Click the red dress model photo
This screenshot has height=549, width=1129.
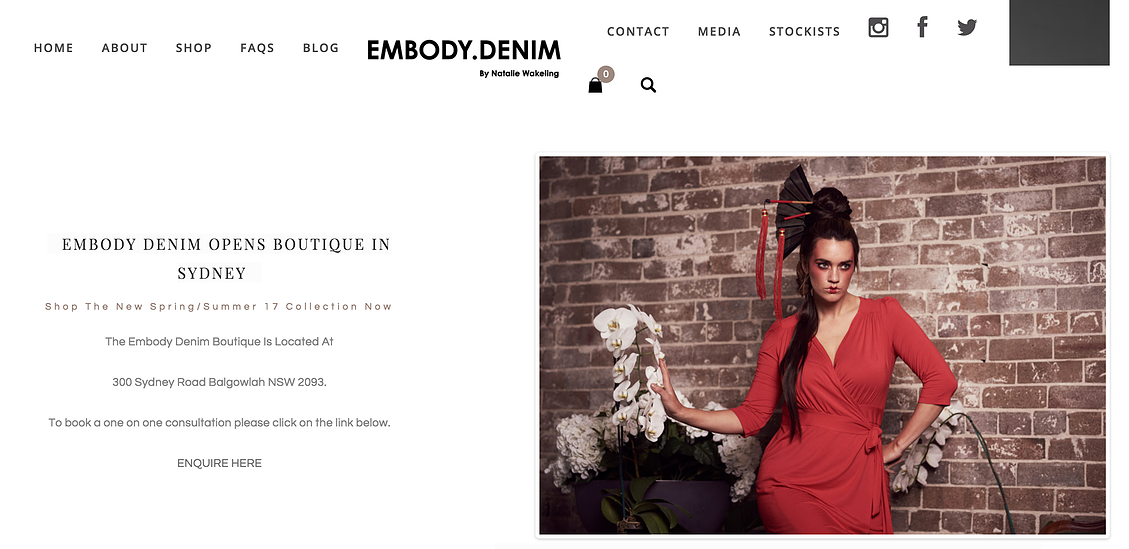[x=822, y=345]
